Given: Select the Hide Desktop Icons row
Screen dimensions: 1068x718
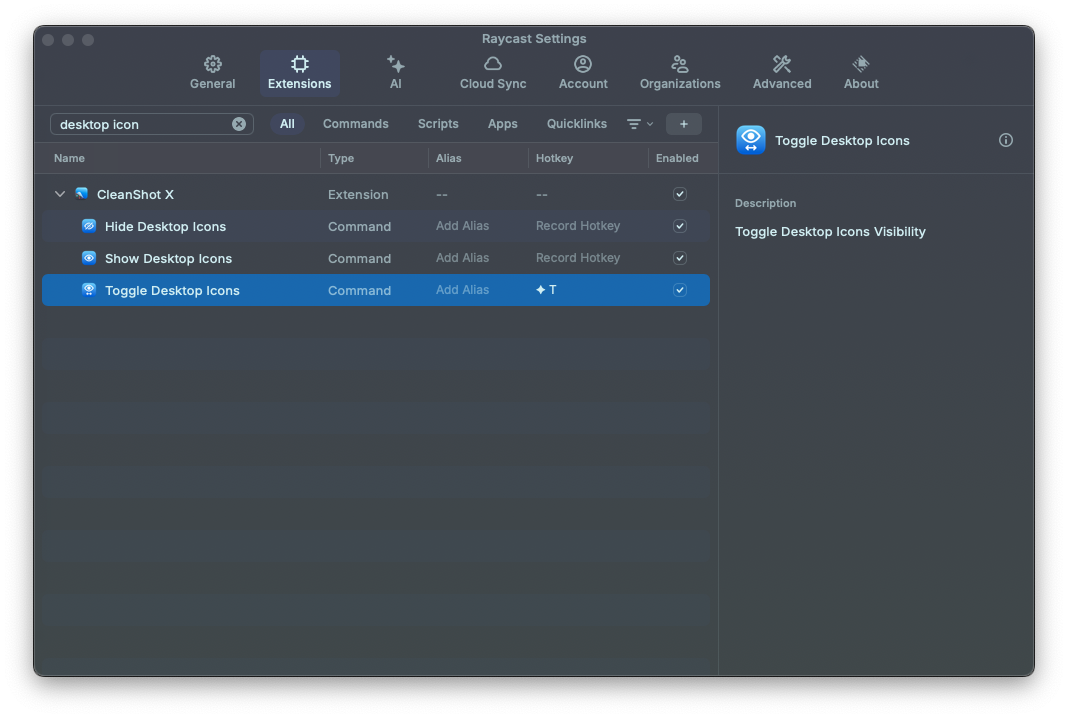Looking at the screenshot, I should coord(376,226).
